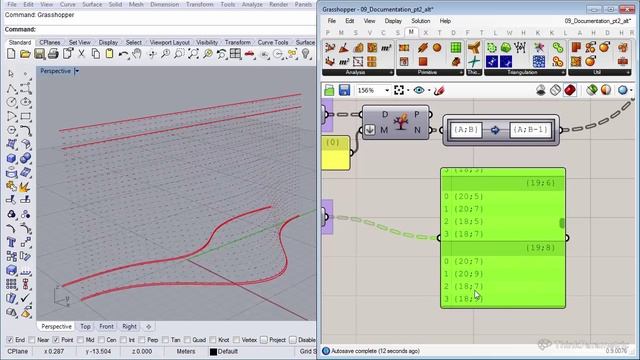Image resolution: width=640 pixels, height=360 pixels.
Task: Select the Circle tool in sidebar
Action: 11,102
